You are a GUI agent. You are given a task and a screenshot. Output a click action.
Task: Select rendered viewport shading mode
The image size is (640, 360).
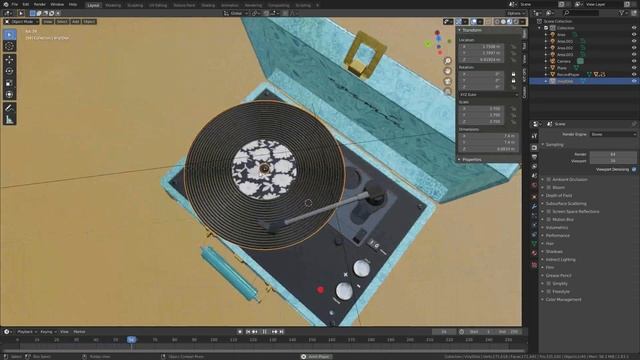pos(516,22)
